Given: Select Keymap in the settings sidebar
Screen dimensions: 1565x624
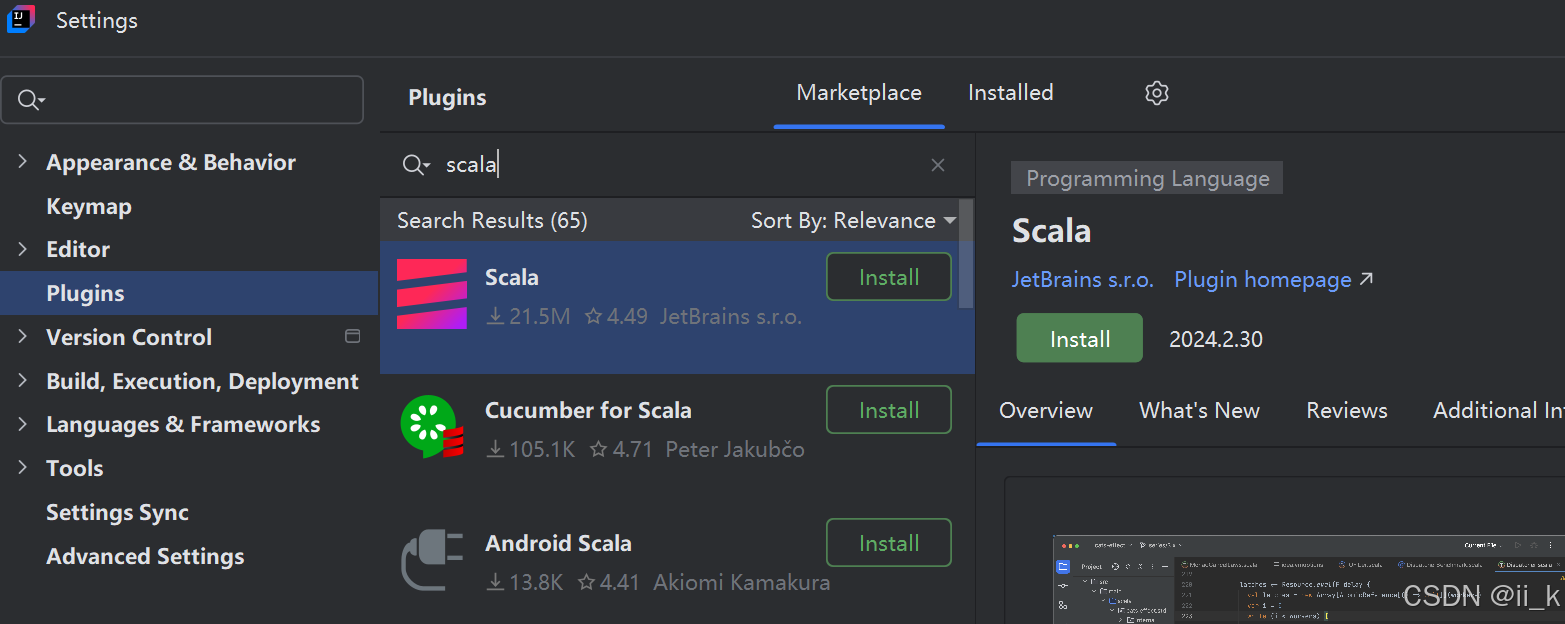Looking at the screenshot, I should pyautogui.click(x=88, y=206).
